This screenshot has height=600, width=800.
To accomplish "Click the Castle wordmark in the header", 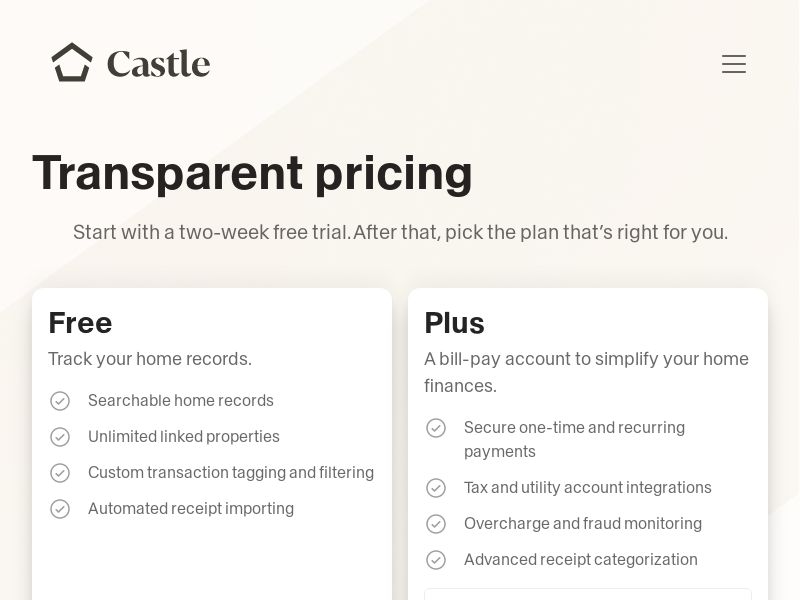I will (158, 62).
